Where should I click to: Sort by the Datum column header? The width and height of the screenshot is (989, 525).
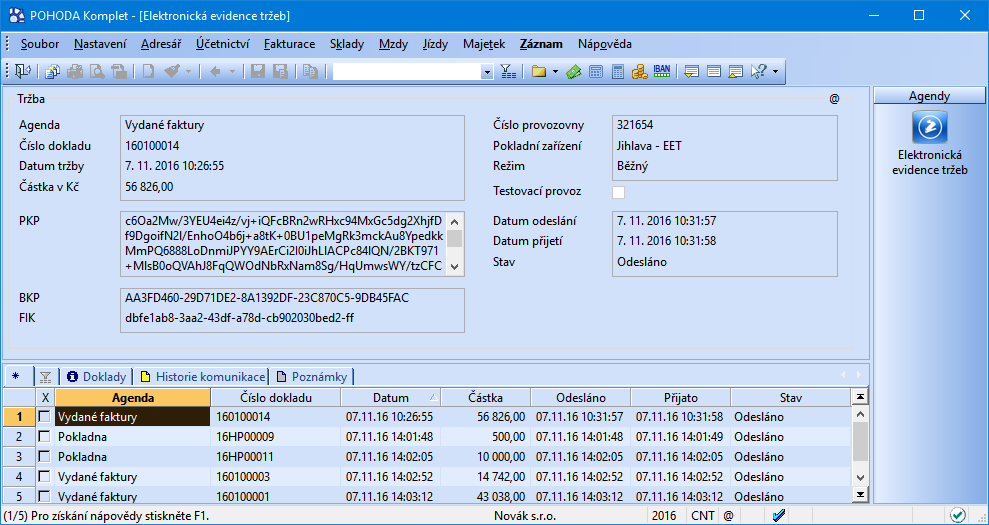click(x=390, y=398)
